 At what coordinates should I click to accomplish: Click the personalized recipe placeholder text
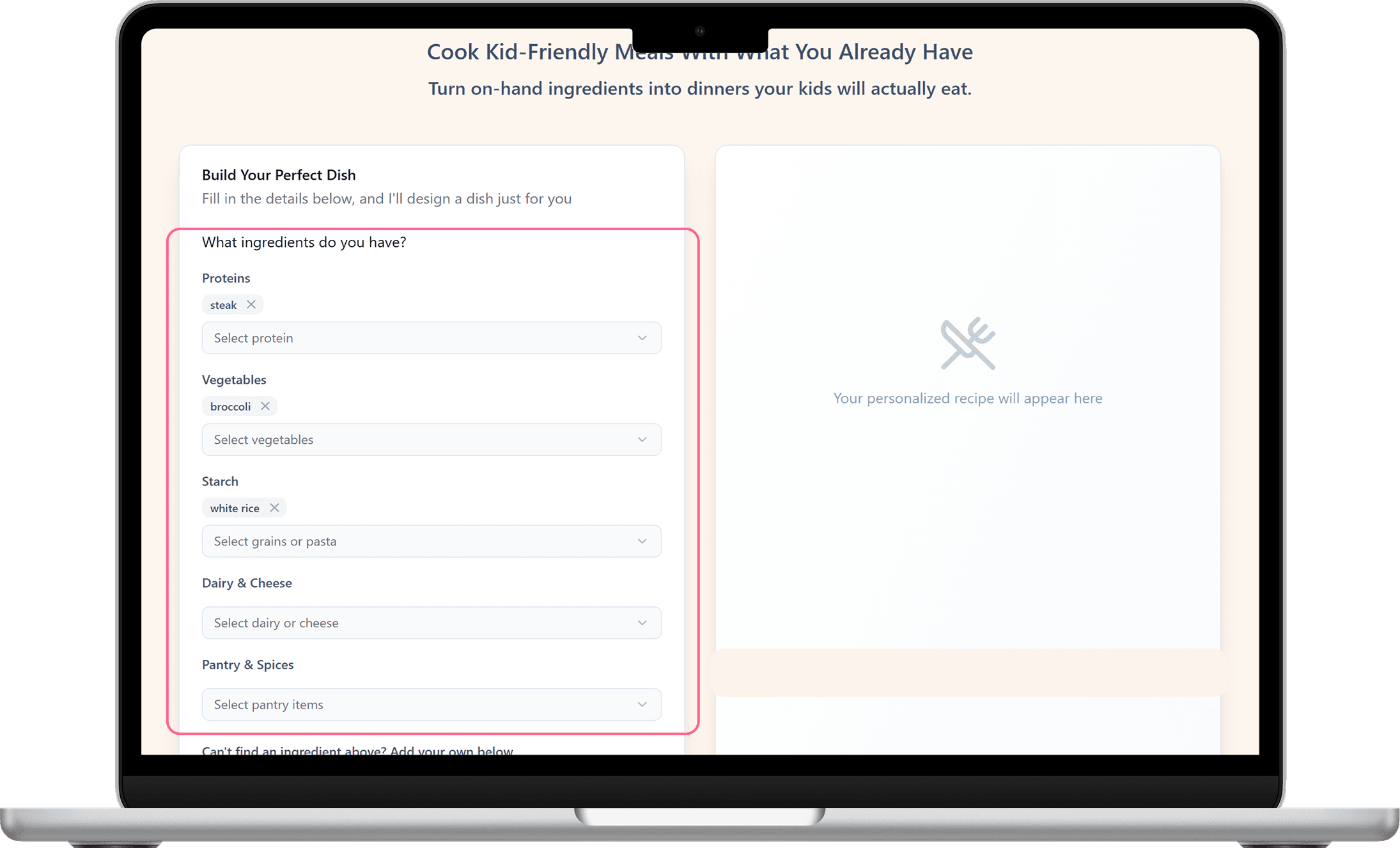pyautogui.click(x=968, y=398)
